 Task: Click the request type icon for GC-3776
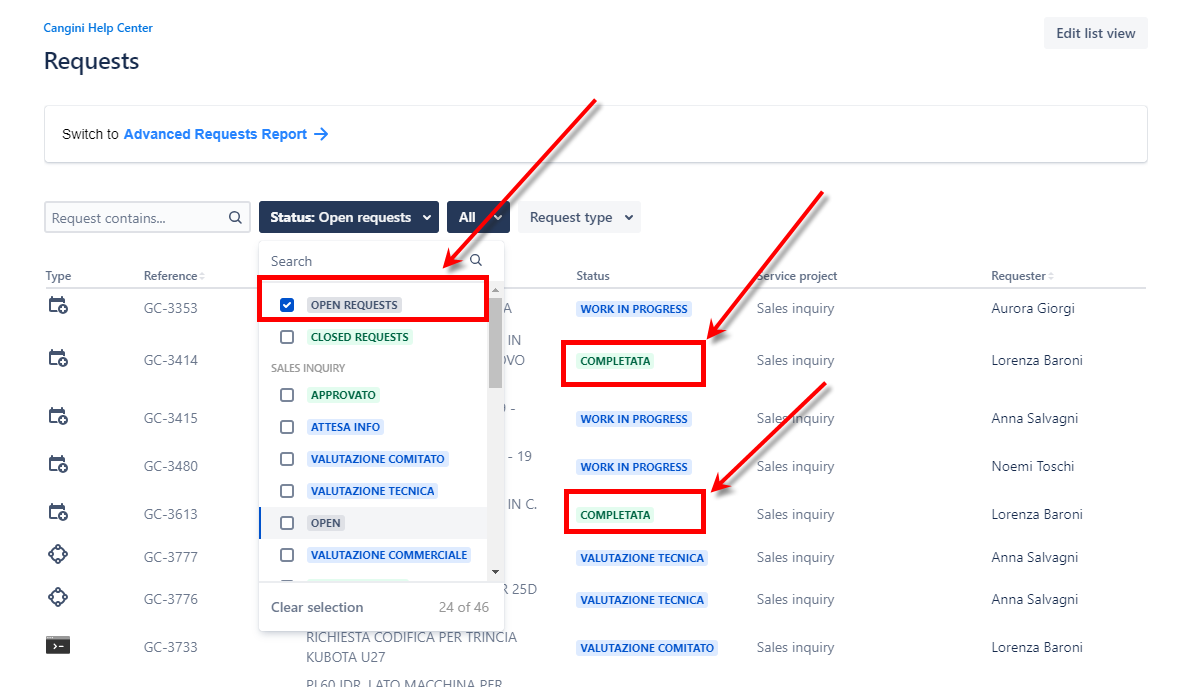tap(58, 598)
